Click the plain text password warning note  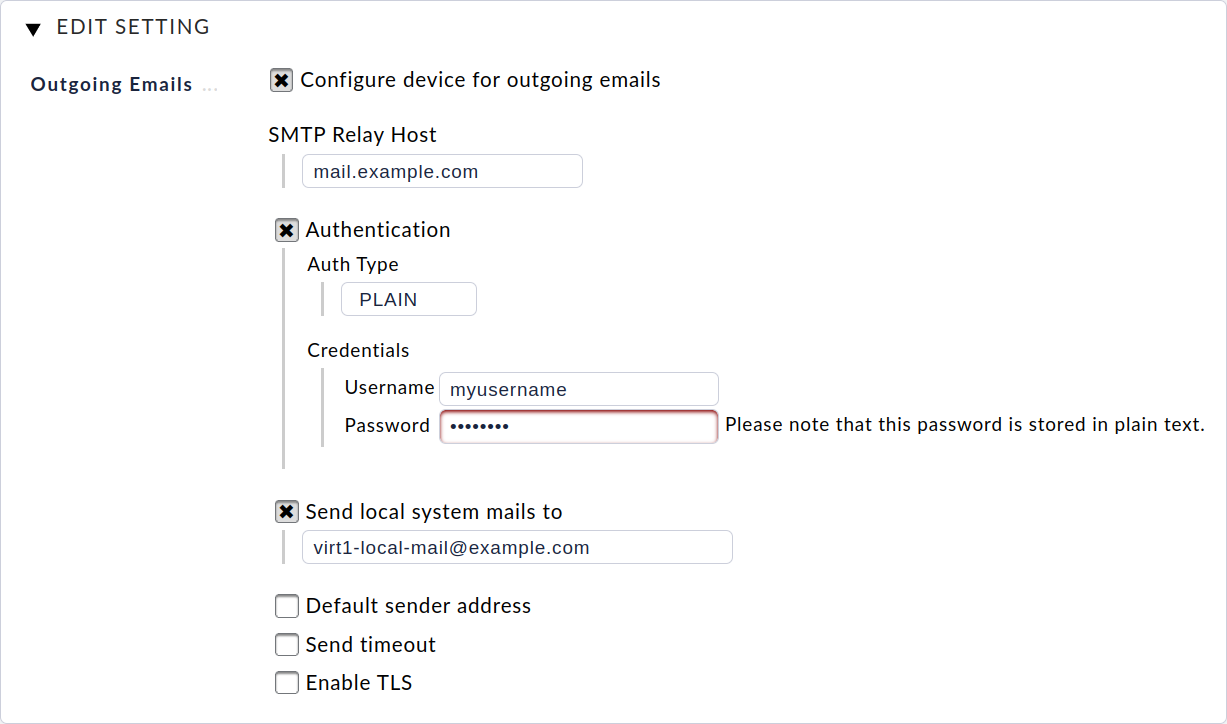click(965, 424)
